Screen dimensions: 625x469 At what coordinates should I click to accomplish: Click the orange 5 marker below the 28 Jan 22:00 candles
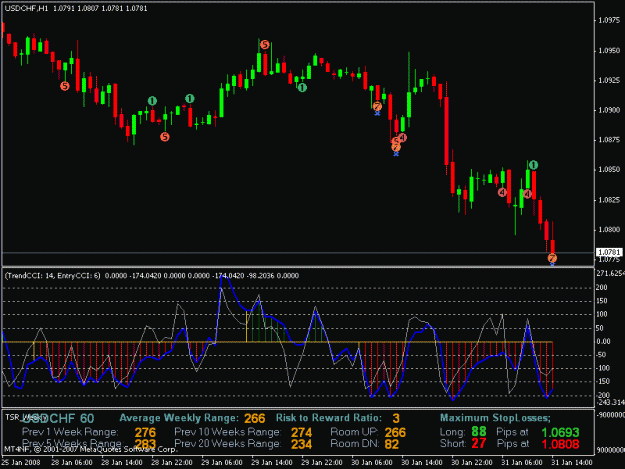165,137
